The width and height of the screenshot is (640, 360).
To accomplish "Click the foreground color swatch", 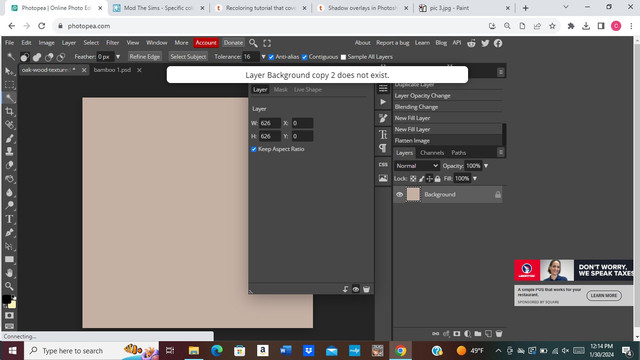I will point(7,299).
